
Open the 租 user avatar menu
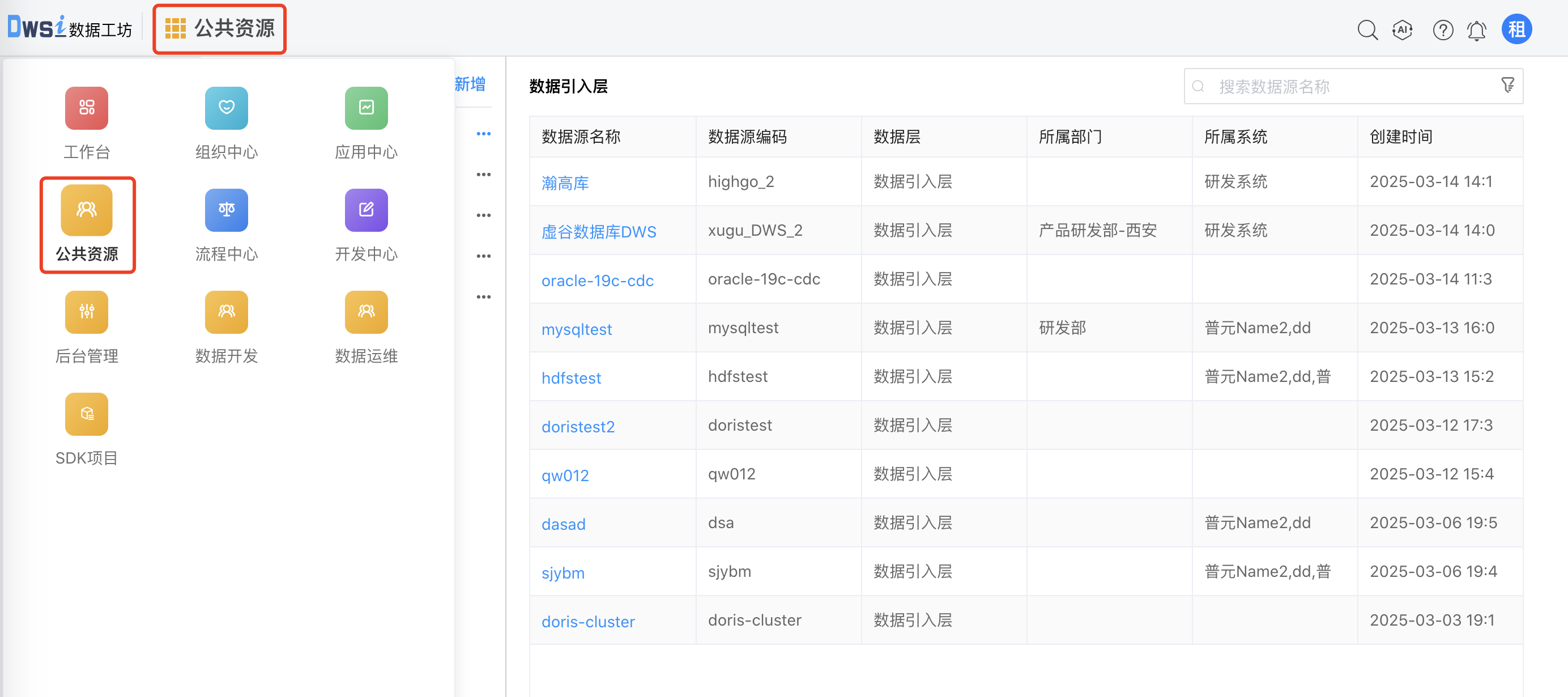1517,28
